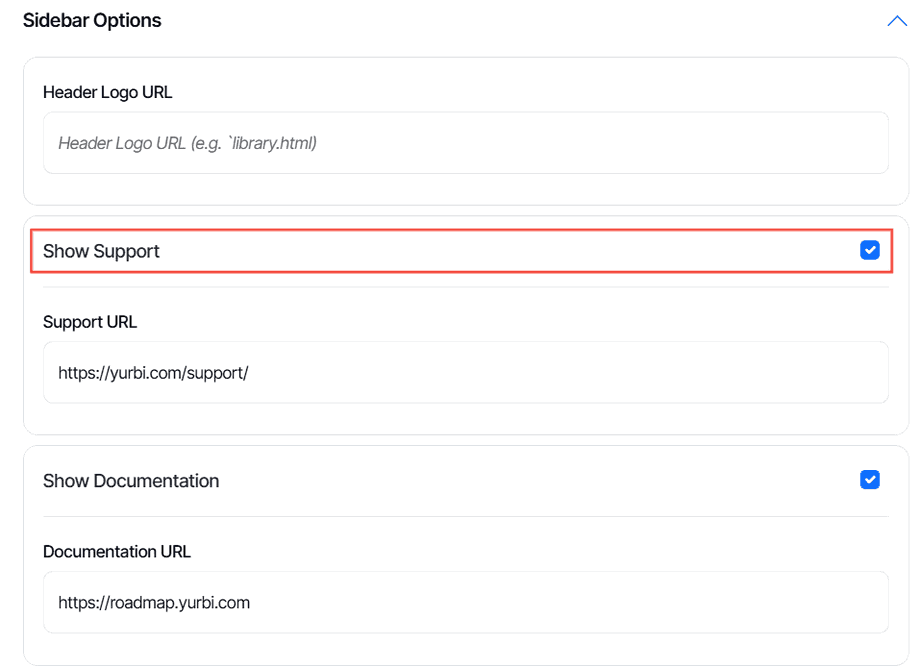Click the Show Documentation label text
Screen dimensions: 920x667
[x=131, y=481]
